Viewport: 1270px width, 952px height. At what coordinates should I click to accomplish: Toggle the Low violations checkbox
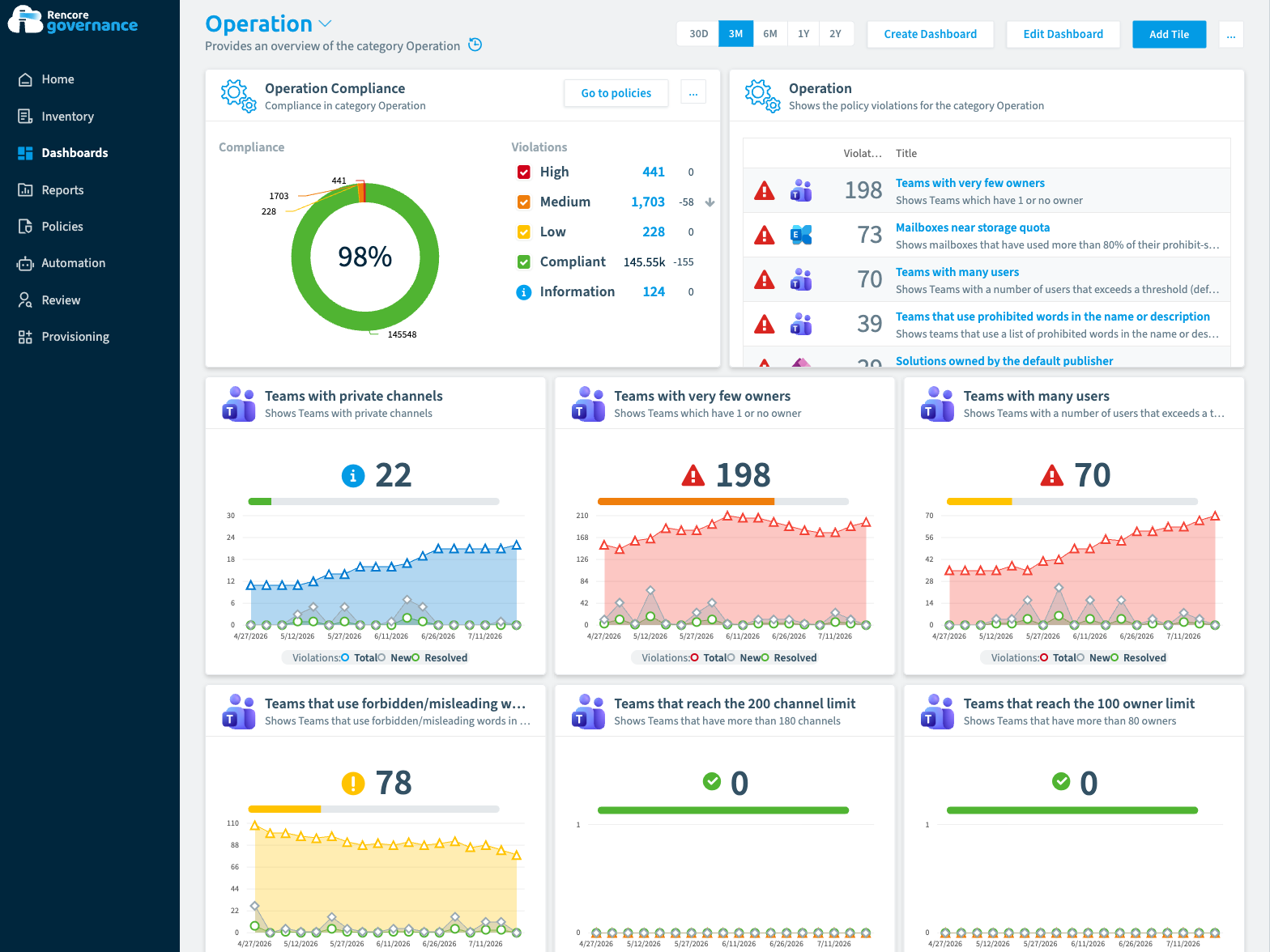pyautogui.click(x=523, y=232)
